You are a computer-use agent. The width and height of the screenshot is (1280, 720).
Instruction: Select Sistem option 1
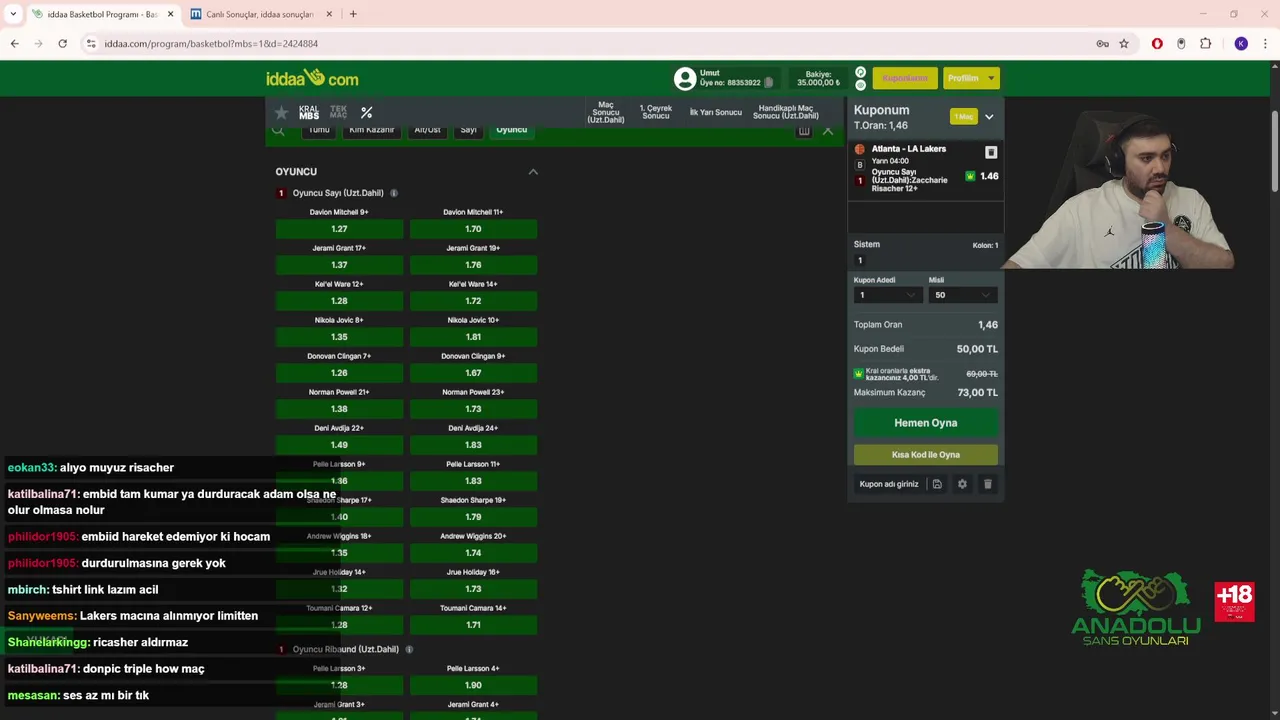[x=860, y=260]
